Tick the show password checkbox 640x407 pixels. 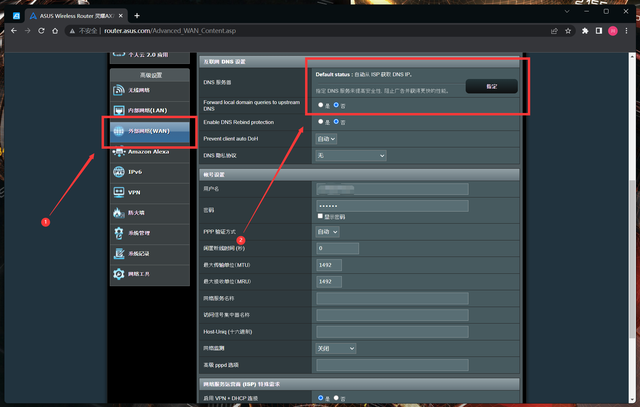click(x=320, y=216)
